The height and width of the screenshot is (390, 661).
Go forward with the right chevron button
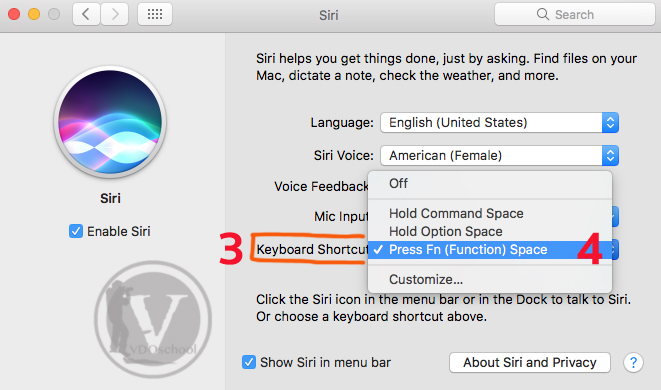pos(115,14)
